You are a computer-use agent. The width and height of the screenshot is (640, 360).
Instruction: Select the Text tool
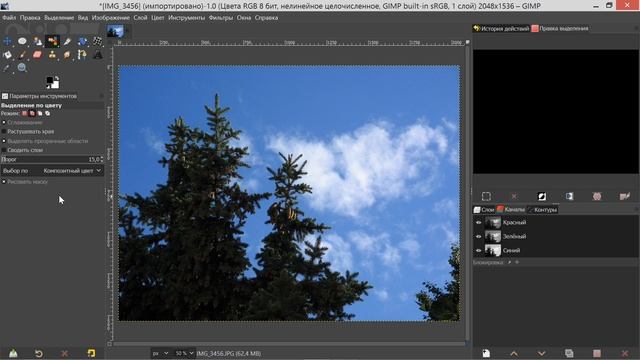click(x=97, y=55)
